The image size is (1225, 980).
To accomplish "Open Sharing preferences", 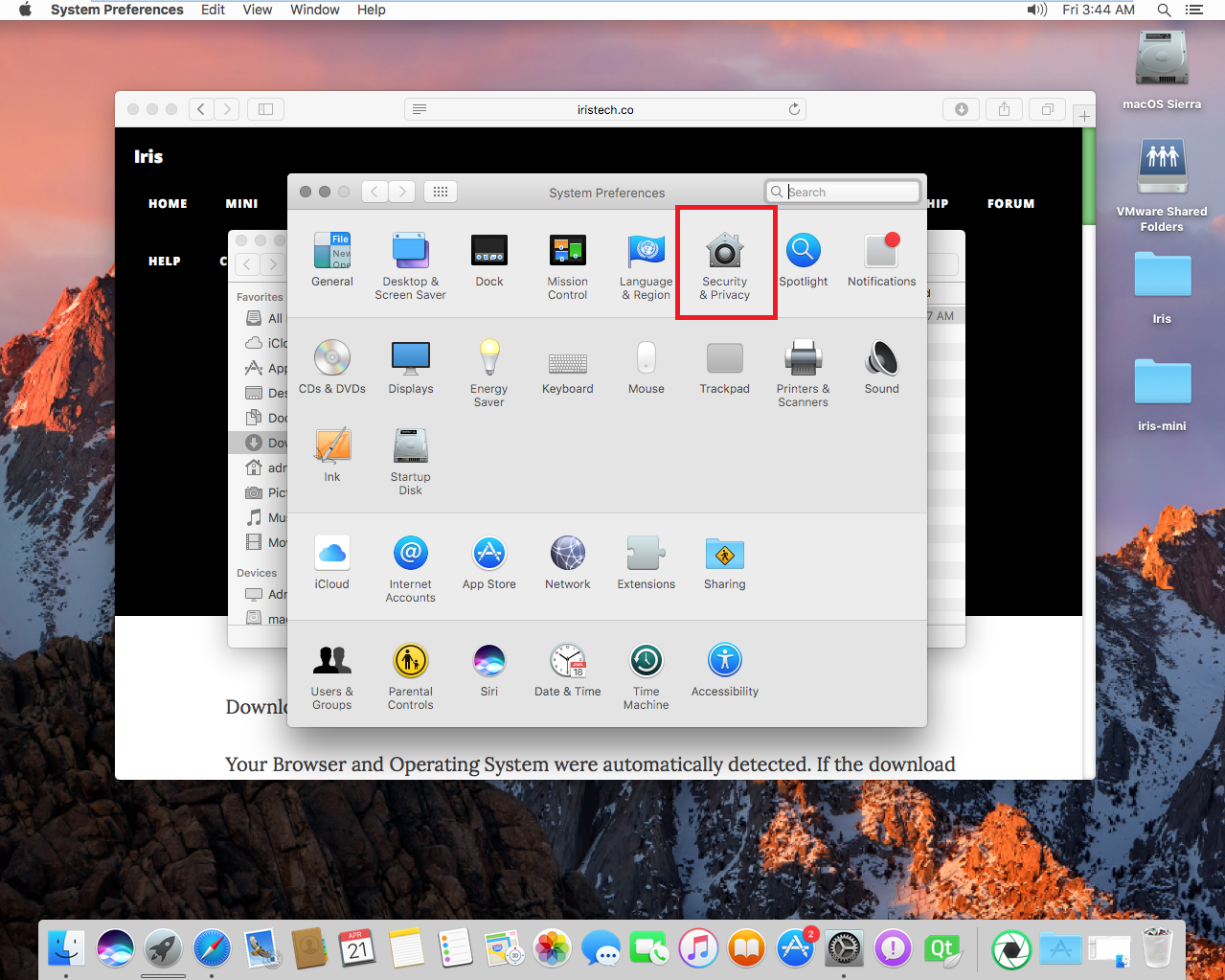I will (725, 562).
